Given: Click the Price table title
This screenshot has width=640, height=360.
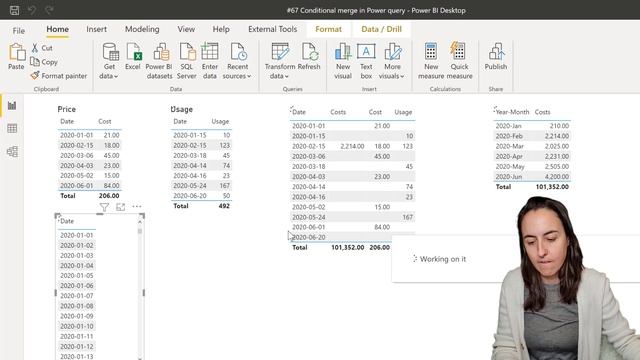Looking at the screenshot, I should [x=67, y=109].
